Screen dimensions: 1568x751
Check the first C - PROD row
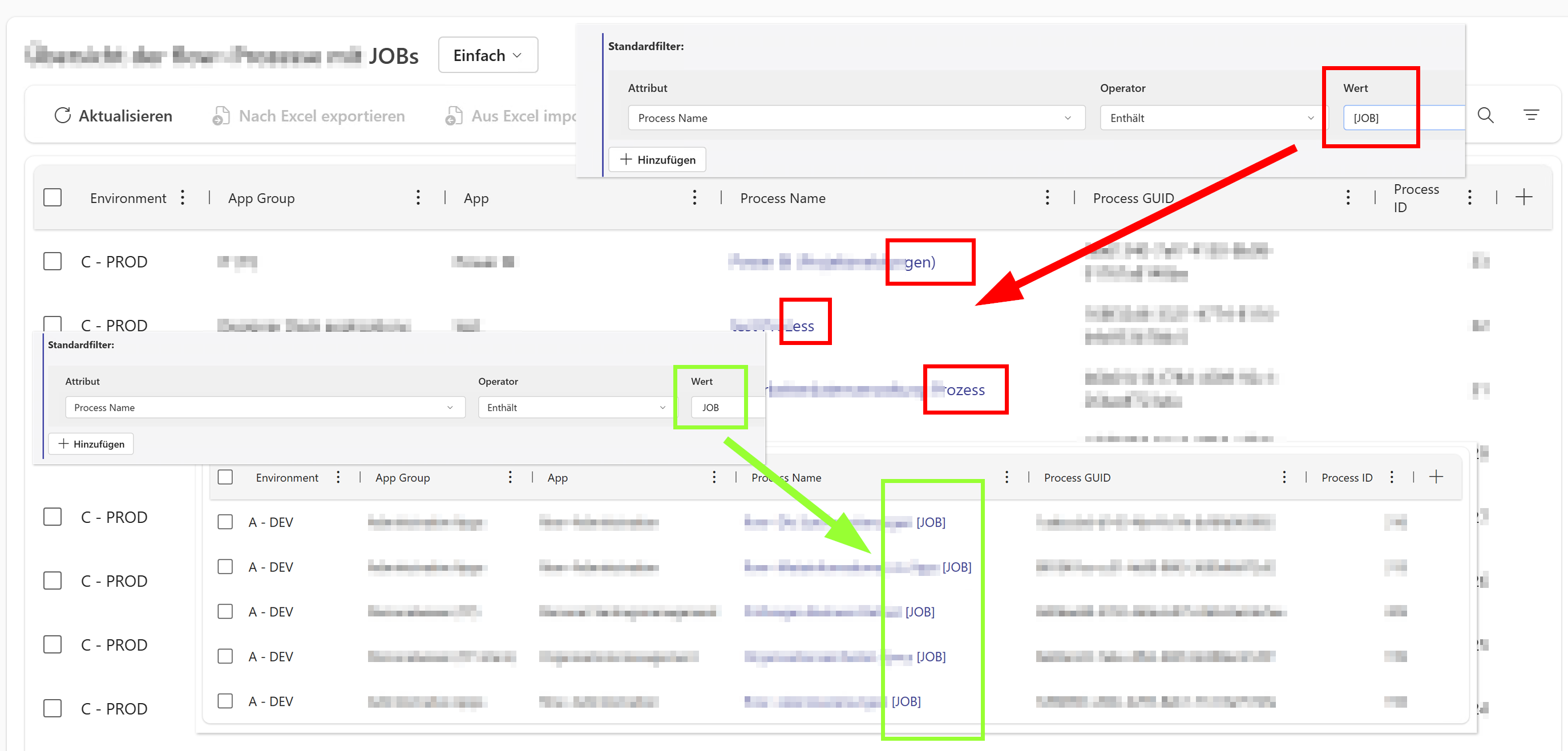52,262
